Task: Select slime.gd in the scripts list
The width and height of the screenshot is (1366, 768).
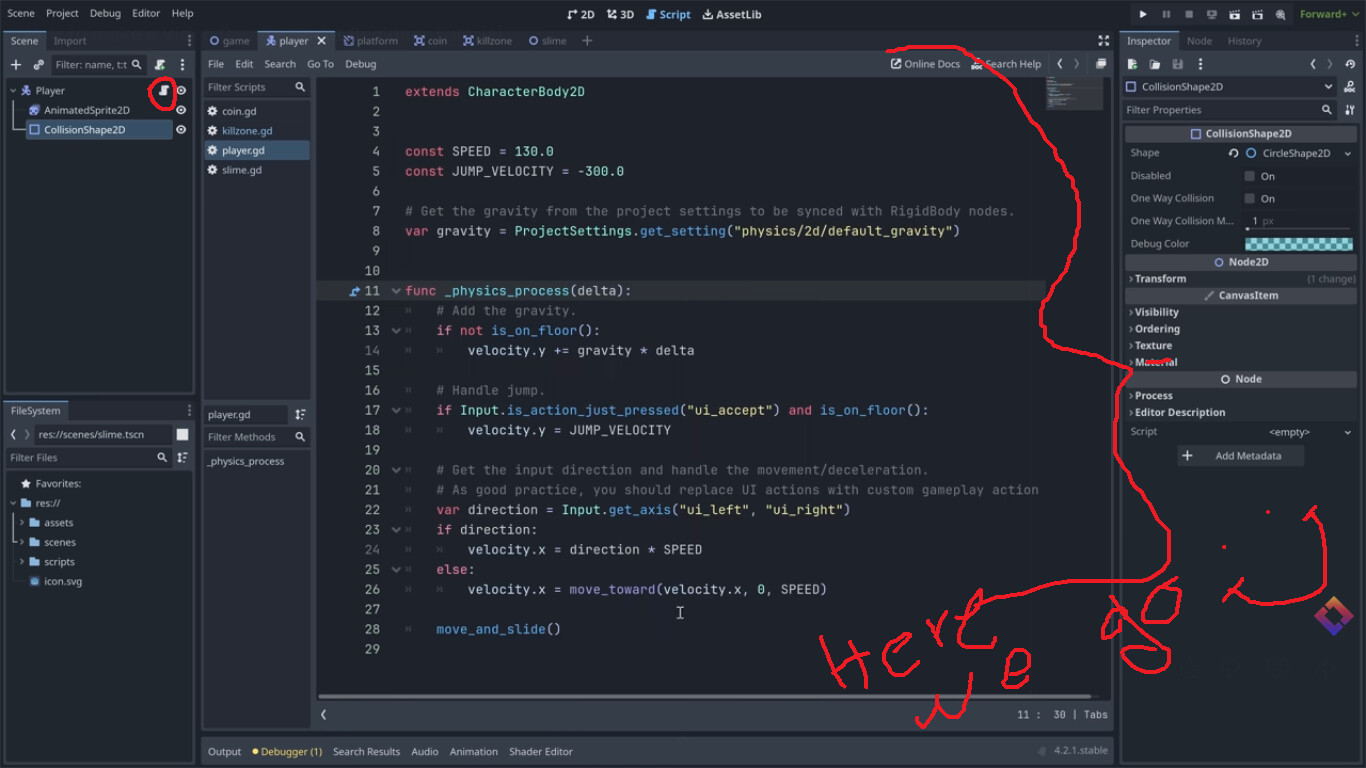Action: [x=241, y=170]
